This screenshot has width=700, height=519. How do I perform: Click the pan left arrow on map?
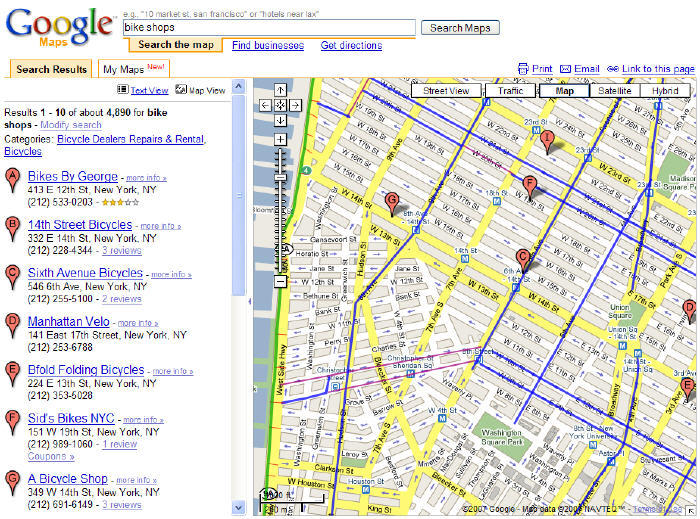[x=265, y=105]
